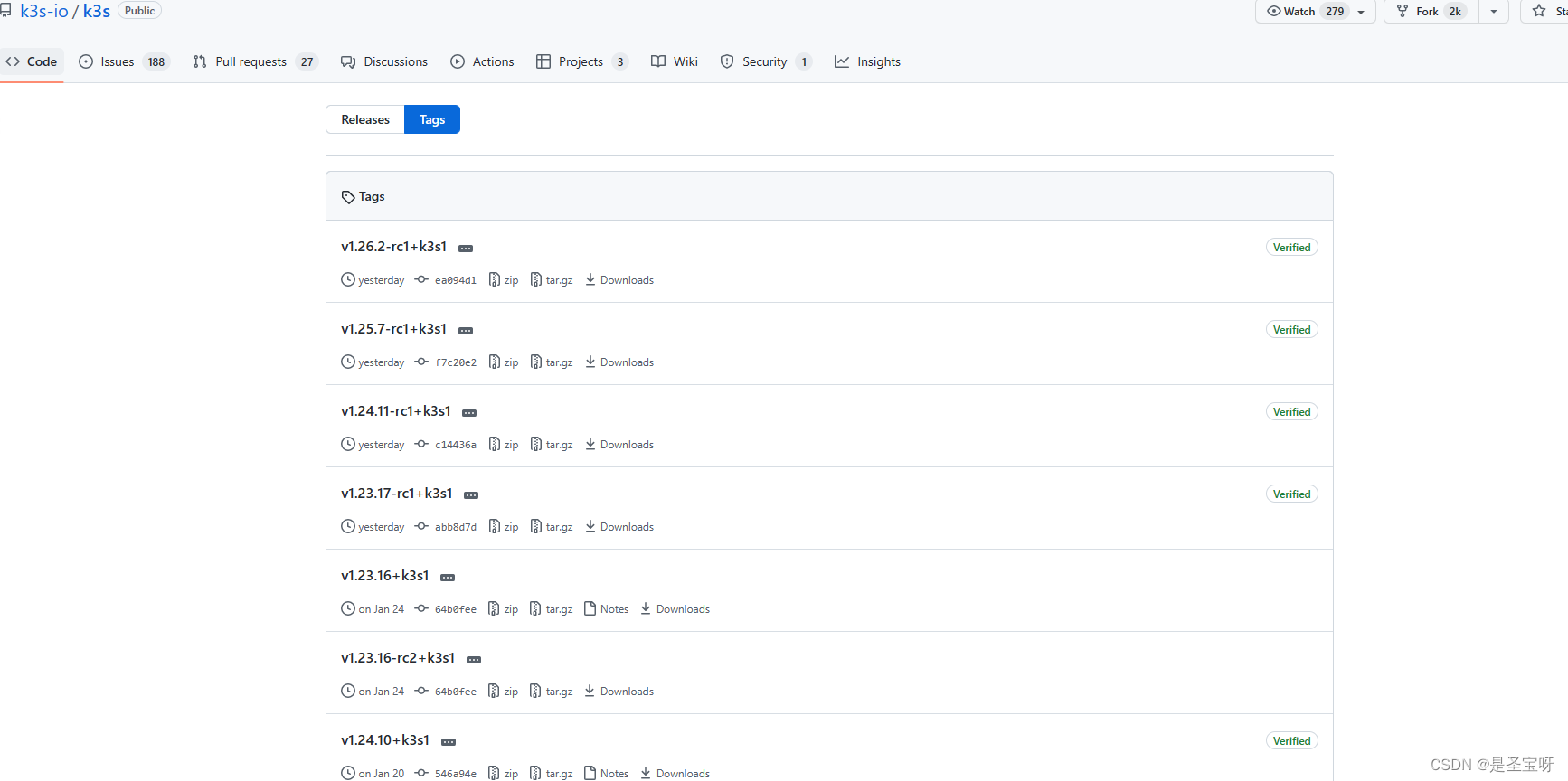Expand ellipsis details for v1.24.10+k3s1
The width and height of the screenshot is (1568, 781).
point(449,742)
